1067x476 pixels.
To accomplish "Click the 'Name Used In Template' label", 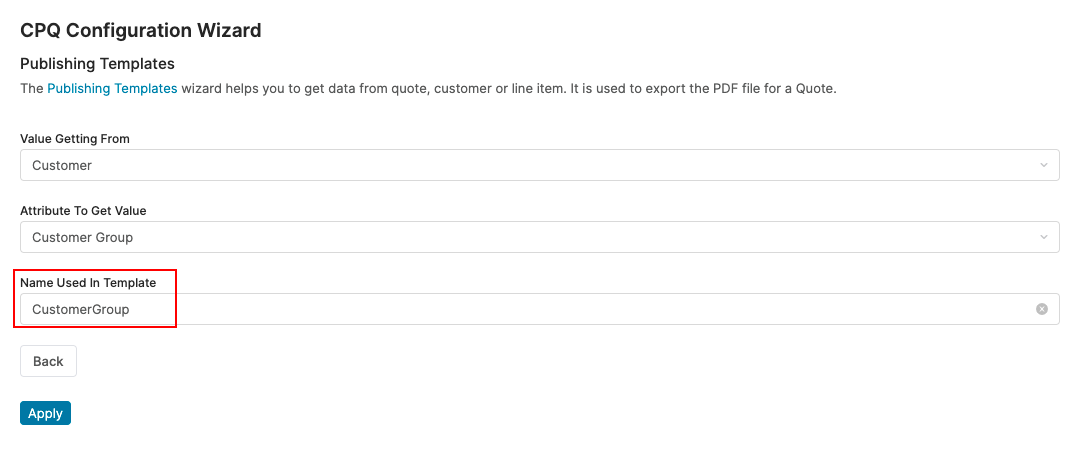I will click(x=88, y=282).
